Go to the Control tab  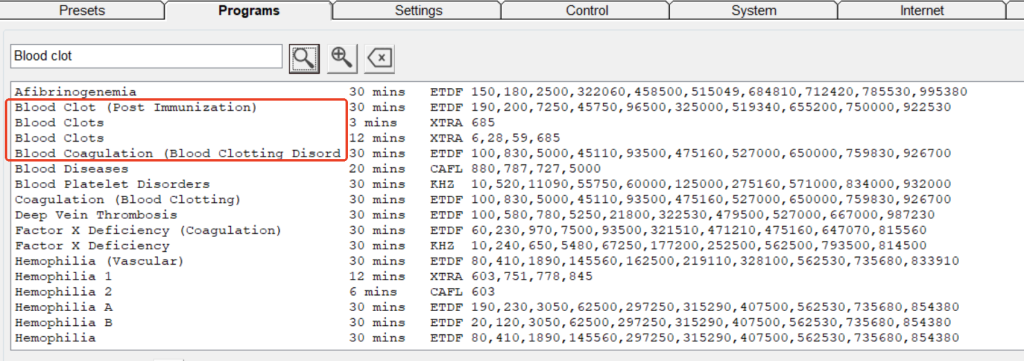(x=586, y=10)
